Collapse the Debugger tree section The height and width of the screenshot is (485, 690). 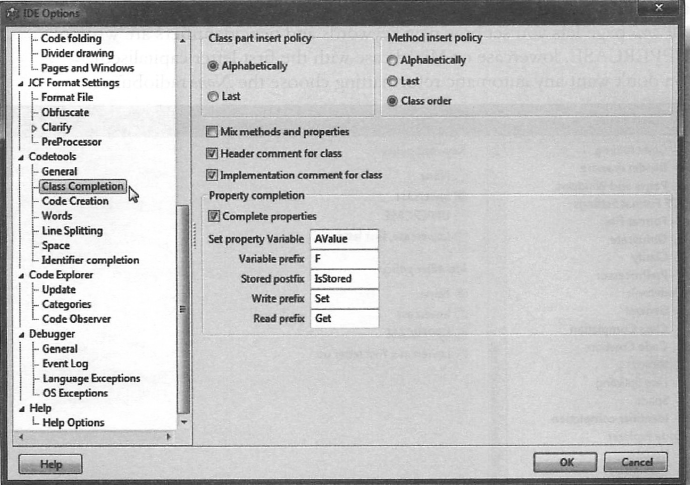(21, 334)
